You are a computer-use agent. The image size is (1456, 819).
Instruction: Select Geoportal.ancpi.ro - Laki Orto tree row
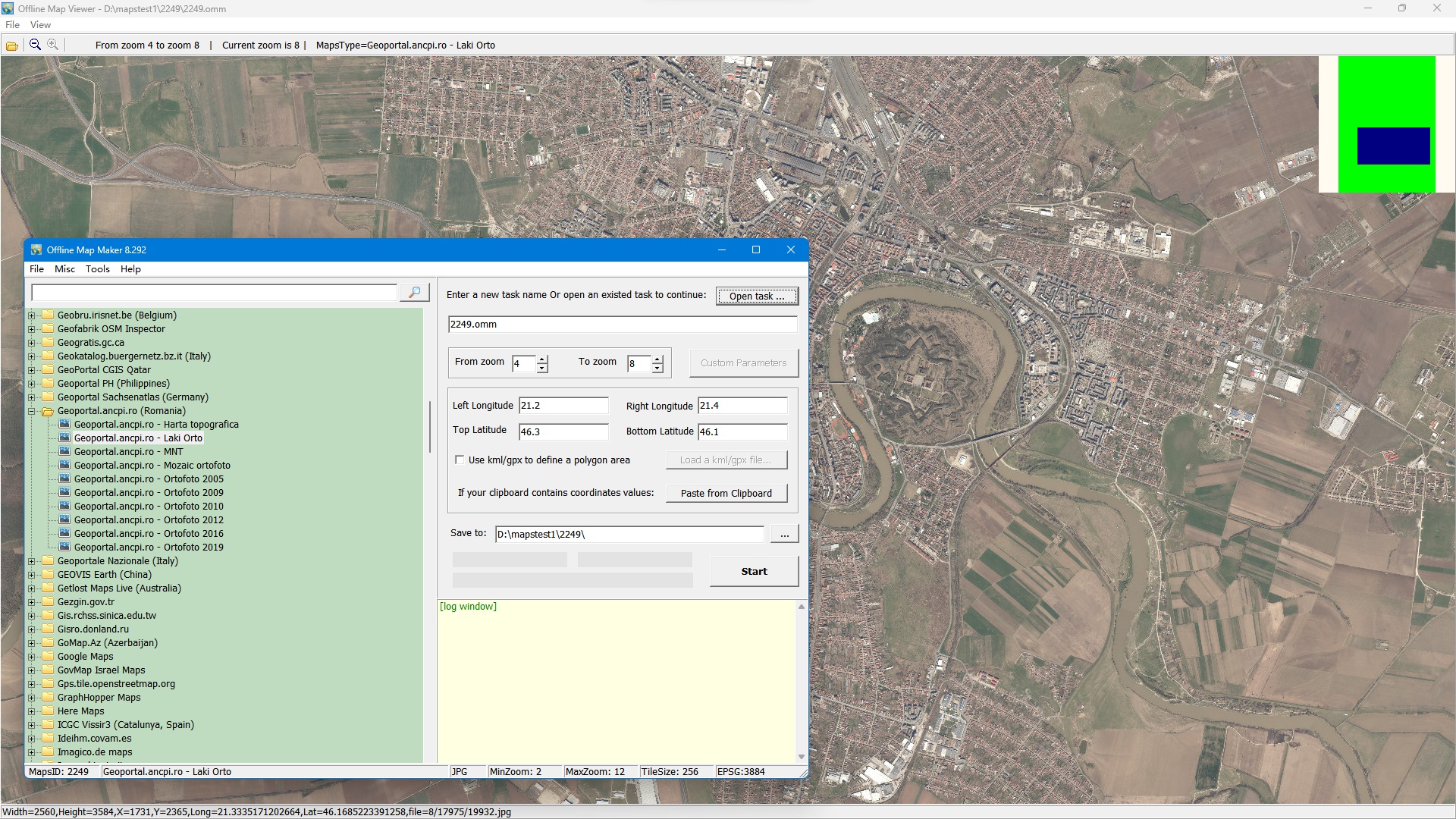click(x=138, y=438)
